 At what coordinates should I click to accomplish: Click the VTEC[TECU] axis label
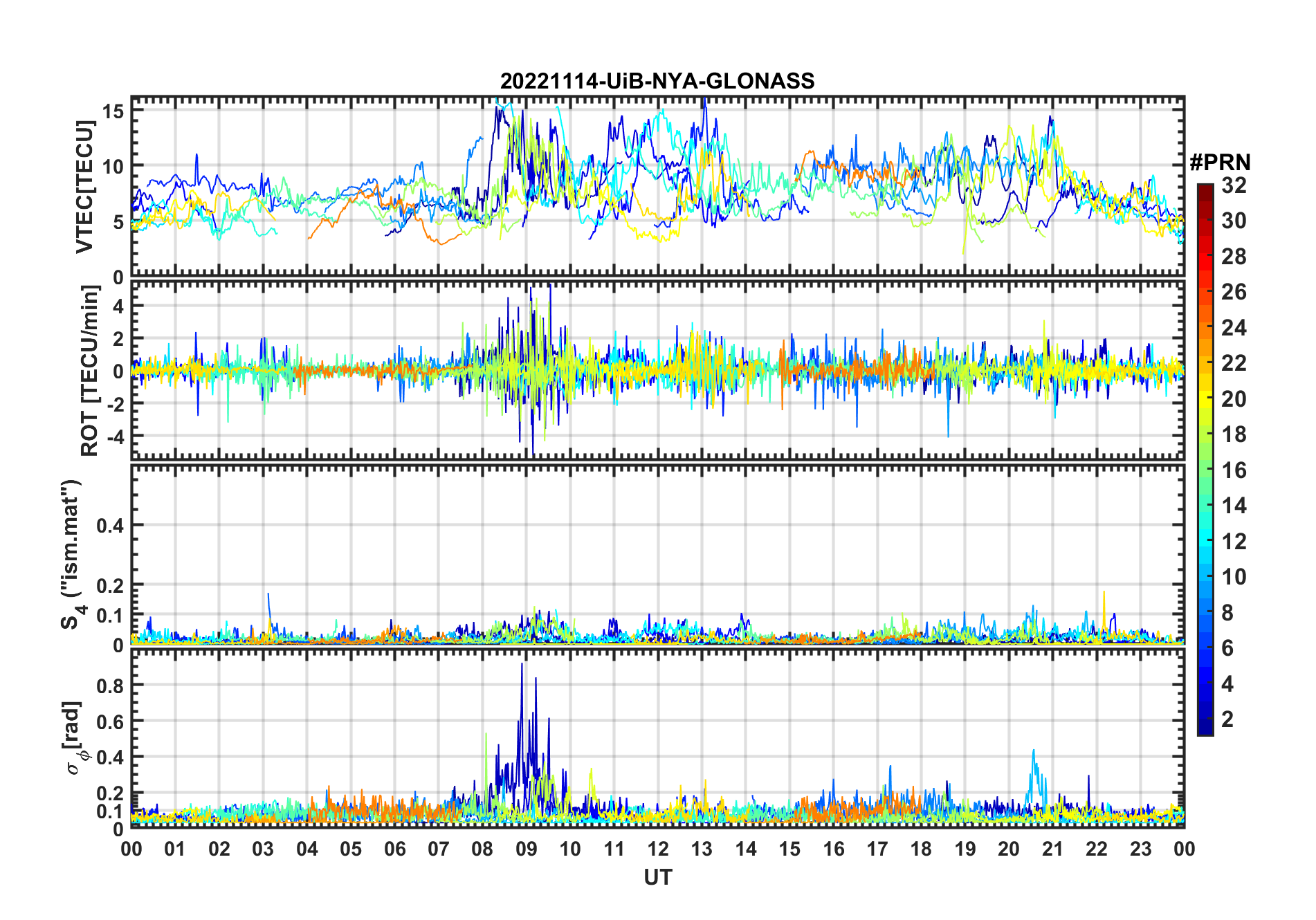(84, 187)
